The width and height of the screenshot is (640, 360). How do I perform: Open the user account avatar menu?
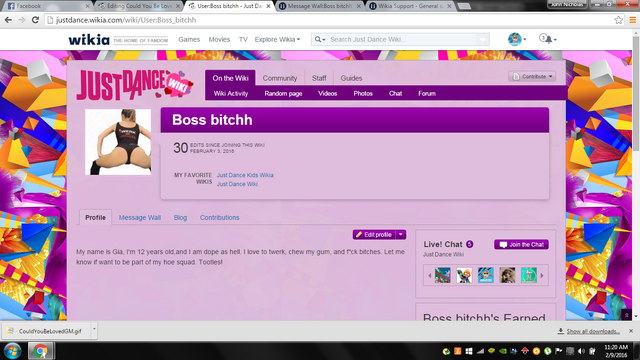tap(517, 39)
